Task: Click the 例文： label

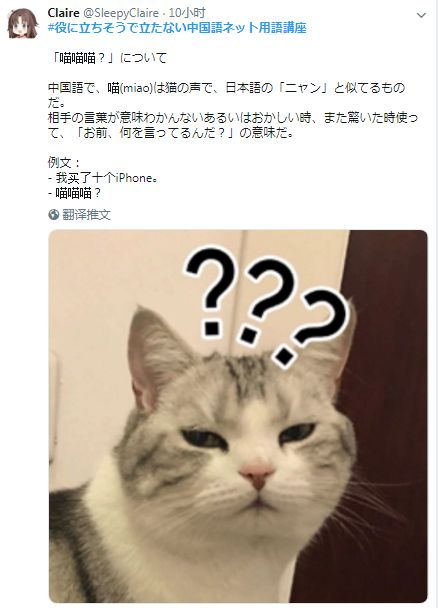Action: (x=64, y=162)
